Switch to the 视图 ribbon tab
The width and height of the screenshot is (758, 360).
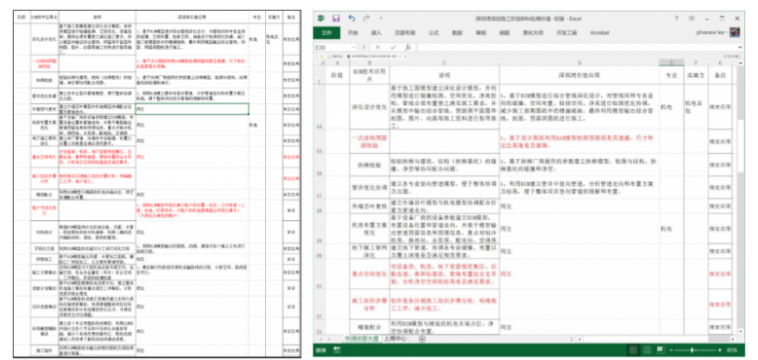[x=504, y=33]
